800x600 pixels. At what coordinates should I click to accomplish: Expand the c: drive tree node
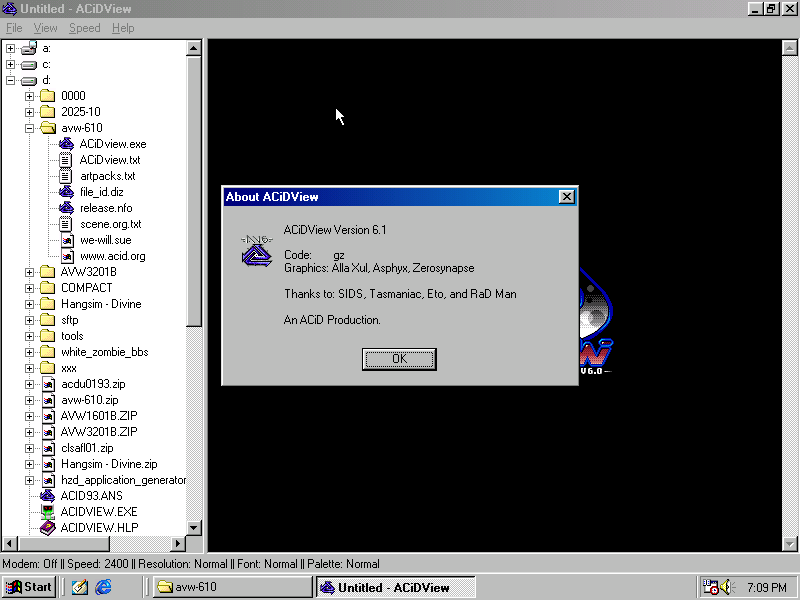point(11,64)
